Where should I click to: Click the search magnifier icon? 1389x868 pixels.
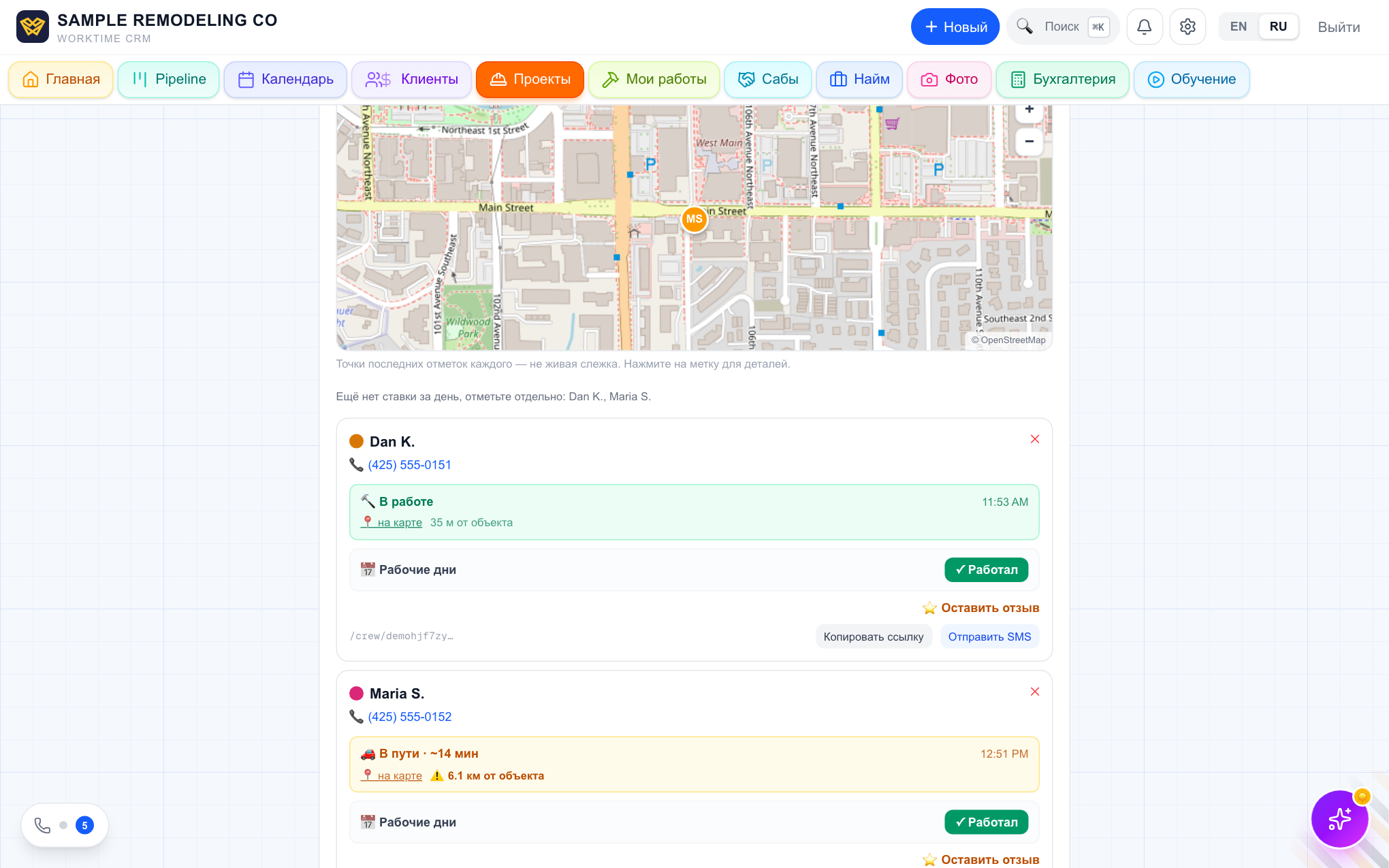pyautogui.click(x=1024, y=27)
